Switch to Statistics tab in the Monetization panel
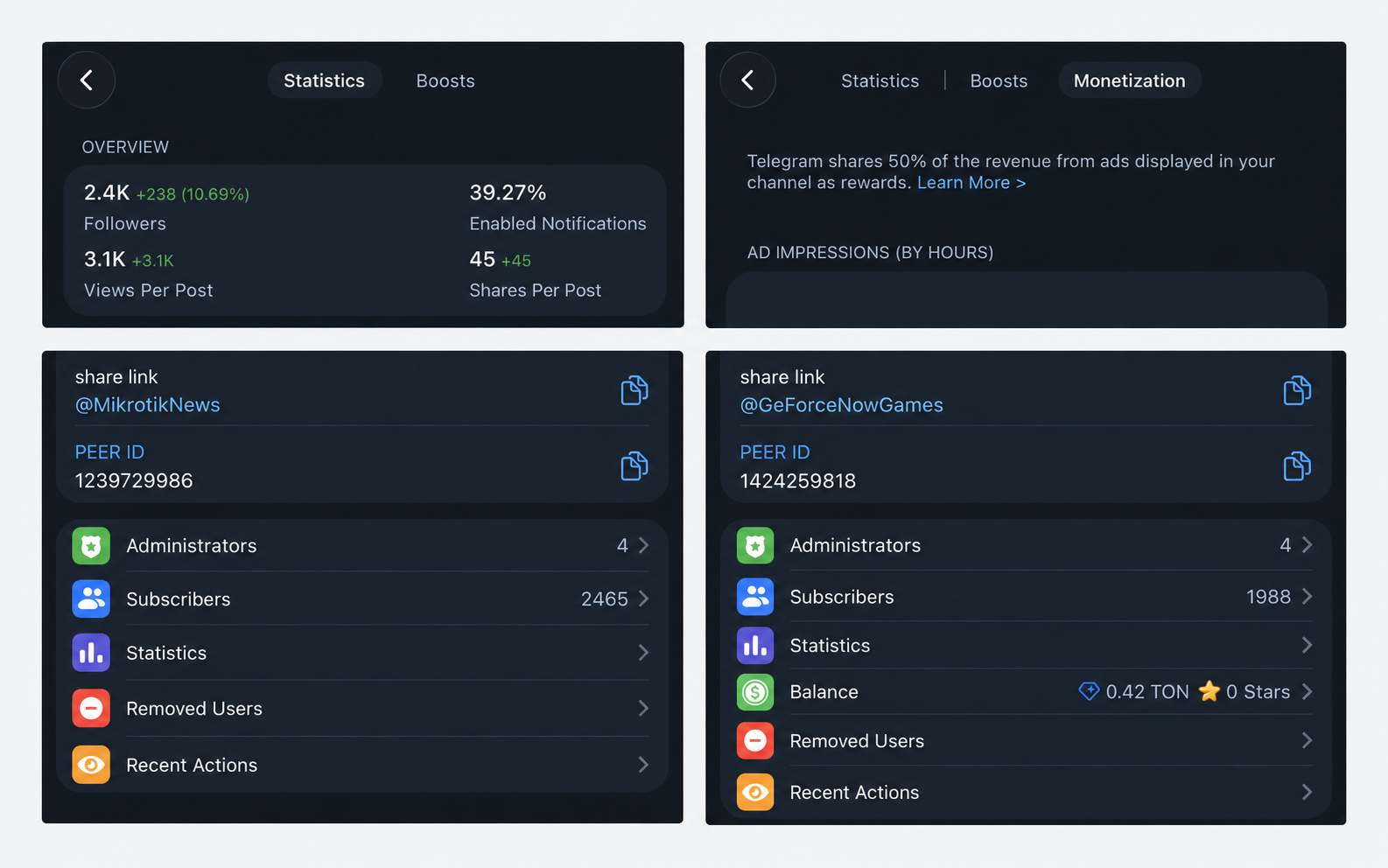The width and height of the screenshot is (1388, 868). coord(880,80)
